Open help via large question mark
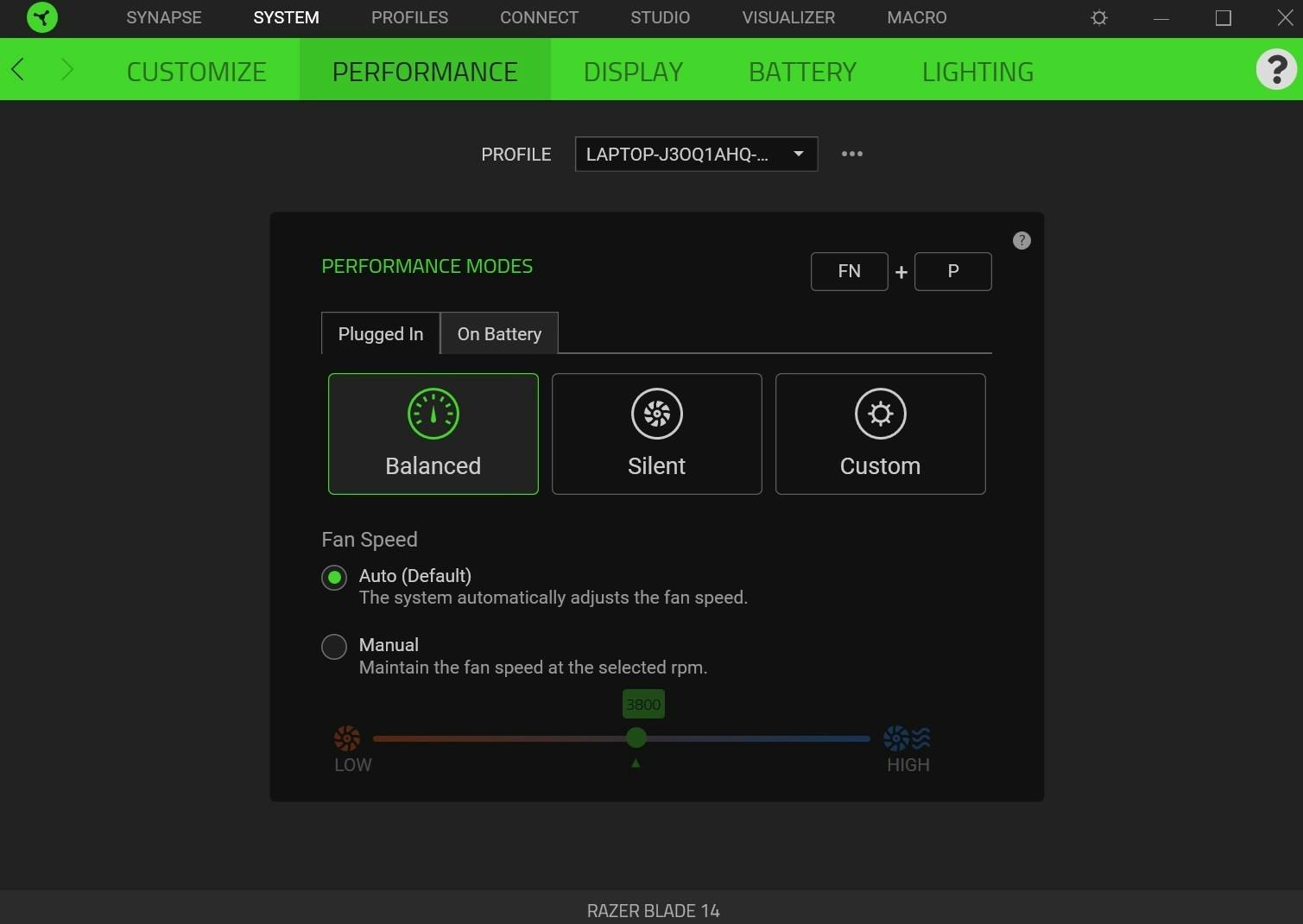 click(x=1276, y=69)
